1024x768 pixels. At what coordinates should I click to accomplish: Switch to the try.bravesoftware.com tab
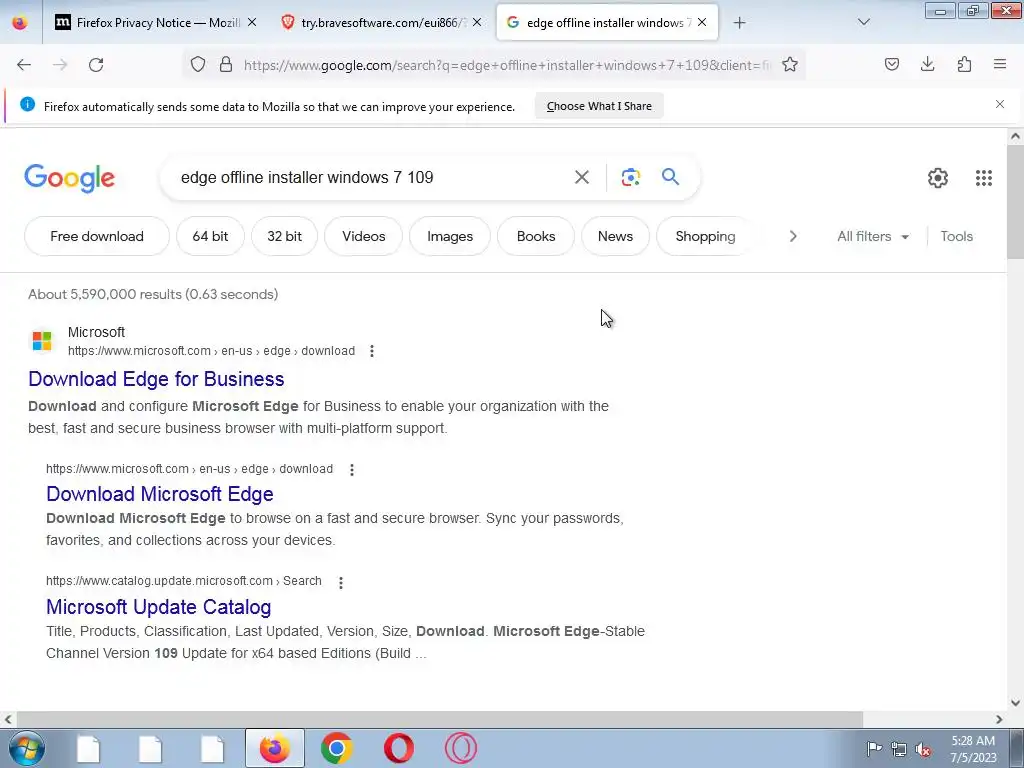[381, 22]
